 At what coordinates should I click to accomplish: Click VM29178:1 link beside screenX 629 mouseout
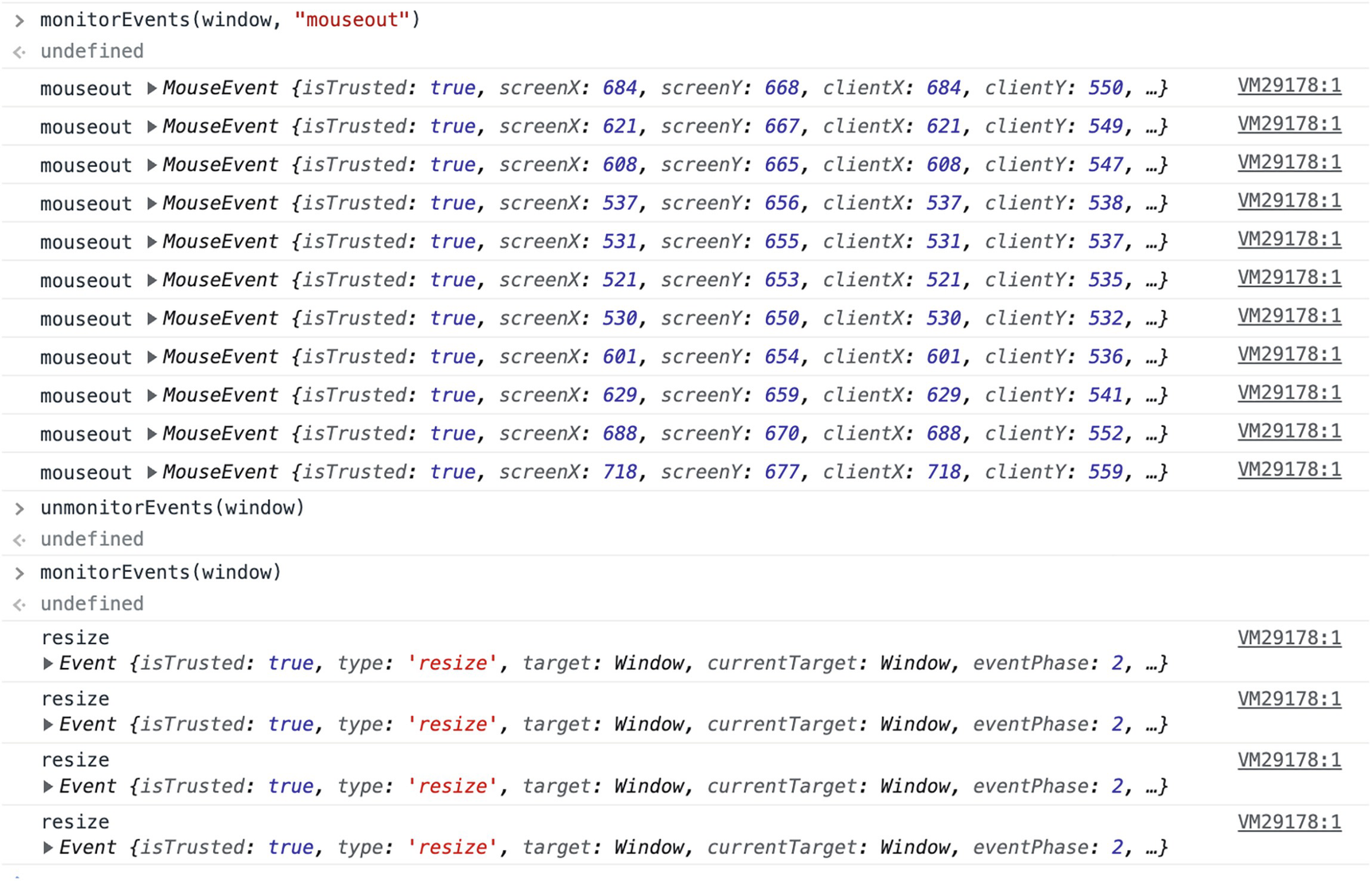(1288, 393)
